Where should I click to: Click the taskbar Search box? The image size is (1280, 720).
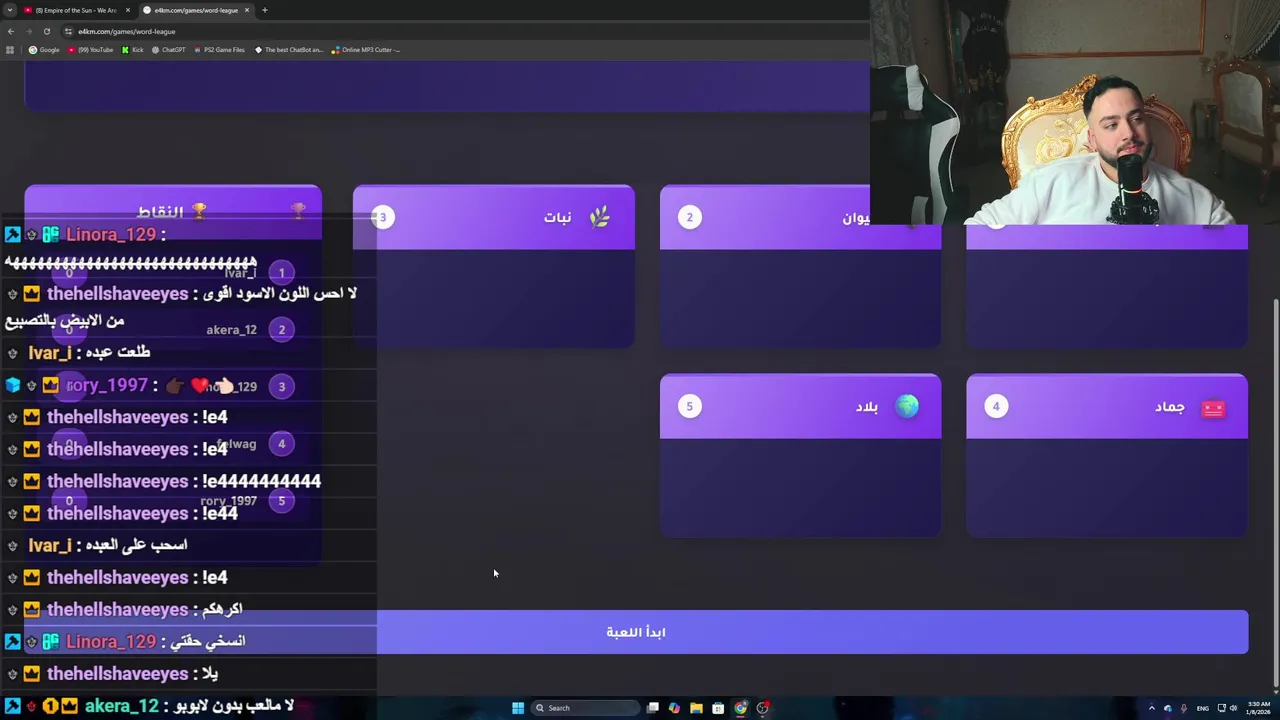pos(585,708)
